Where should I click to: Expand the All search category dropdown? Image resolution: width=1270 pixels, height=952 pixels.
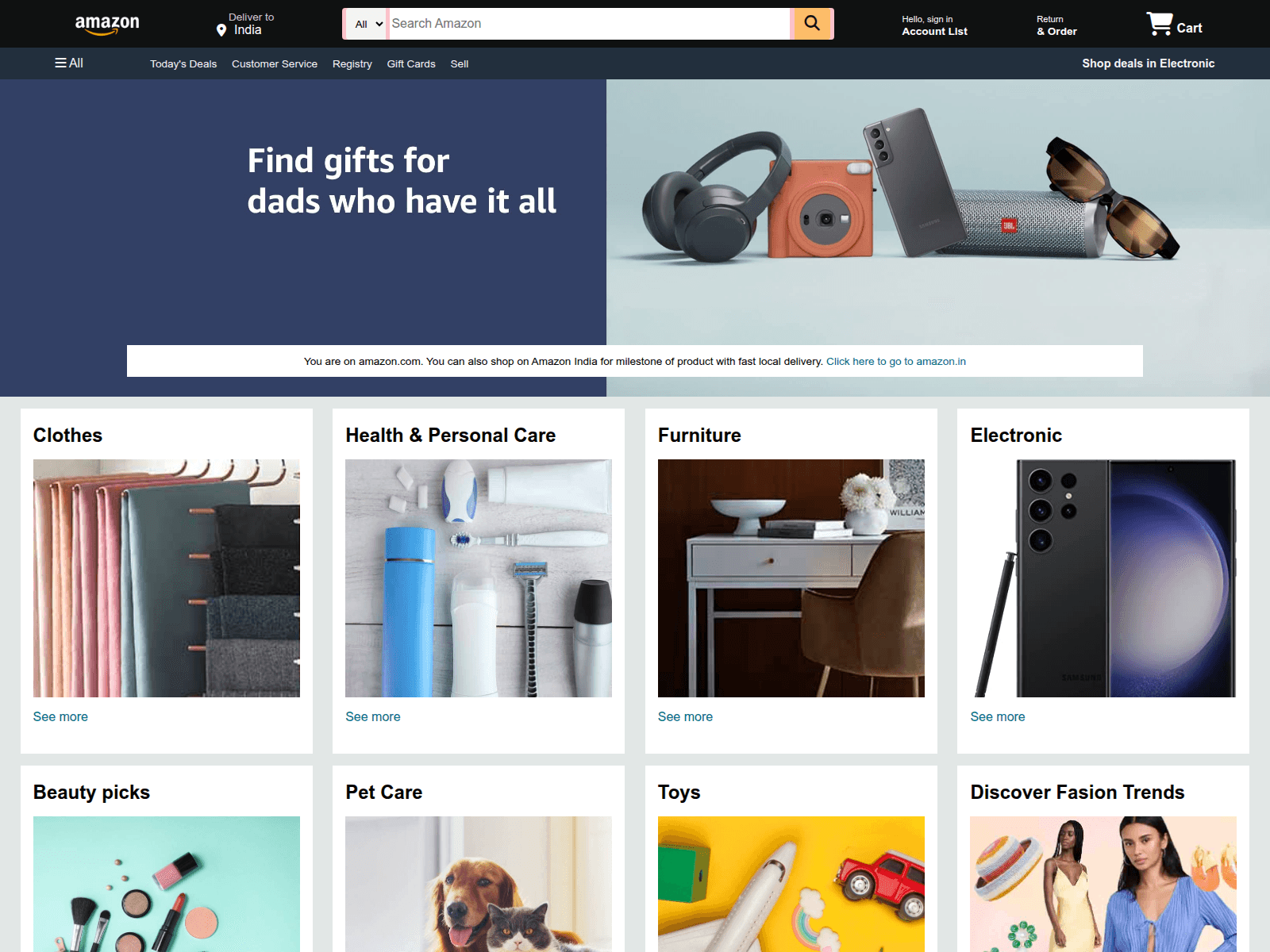368,24
